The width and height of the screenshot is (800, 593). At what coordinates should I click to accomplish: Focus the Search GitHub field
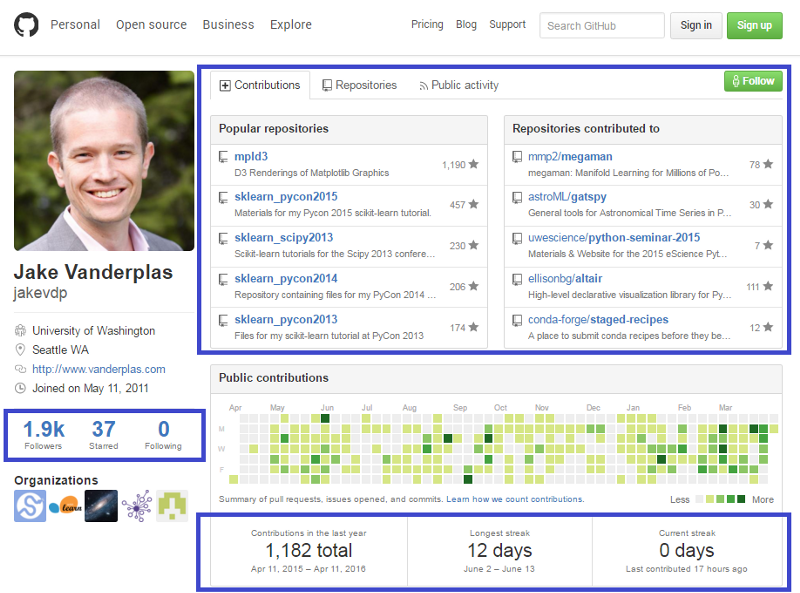[x=602, y=26]
